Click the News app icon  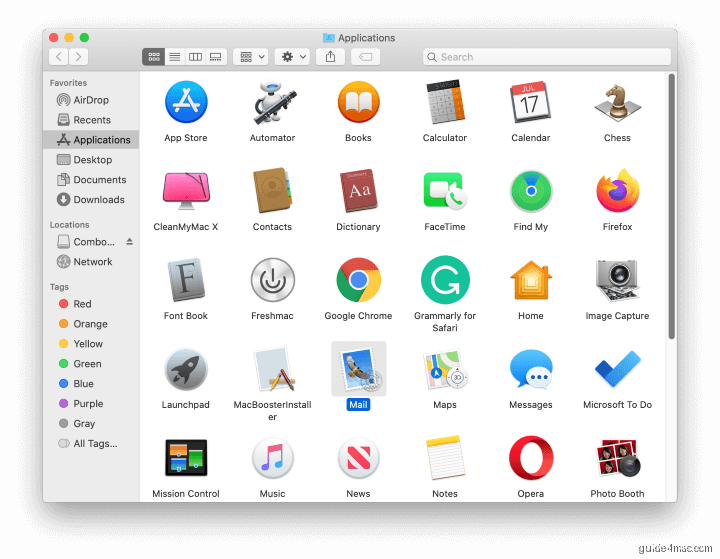(359, 458)
